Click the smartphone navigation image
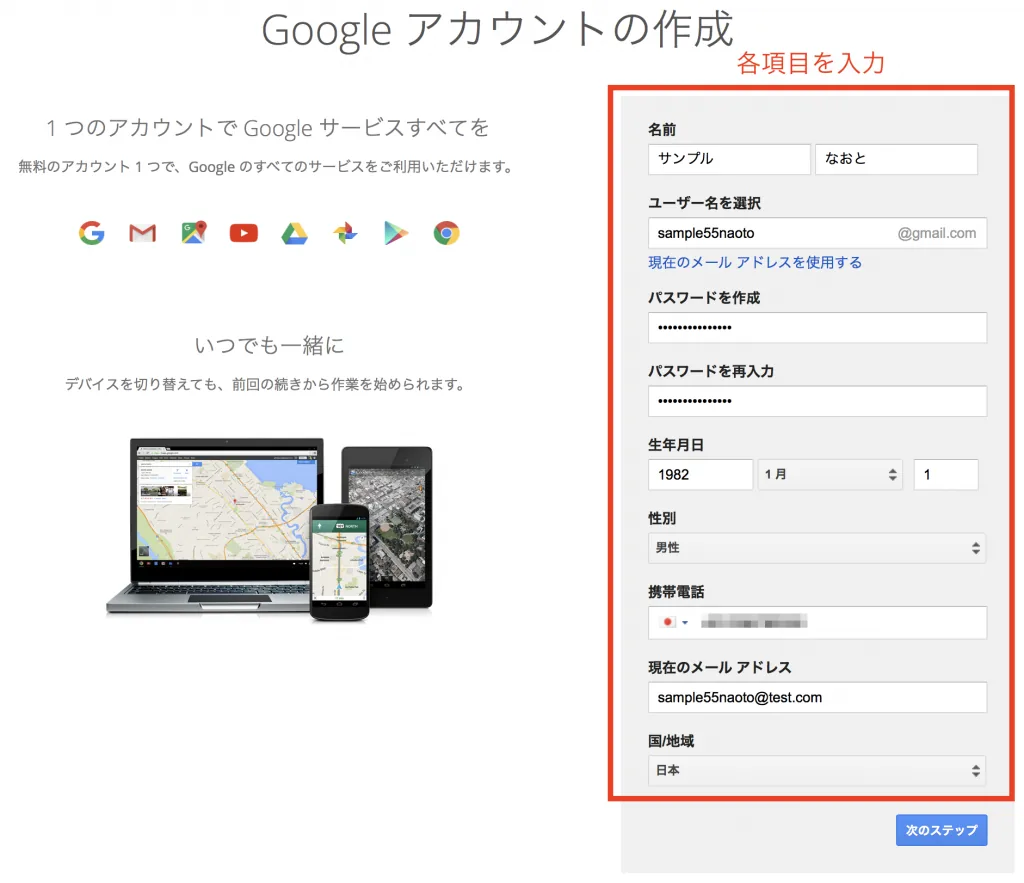Screen dimensions: 1024x883 pyautogui.click(x=340, y=562)
